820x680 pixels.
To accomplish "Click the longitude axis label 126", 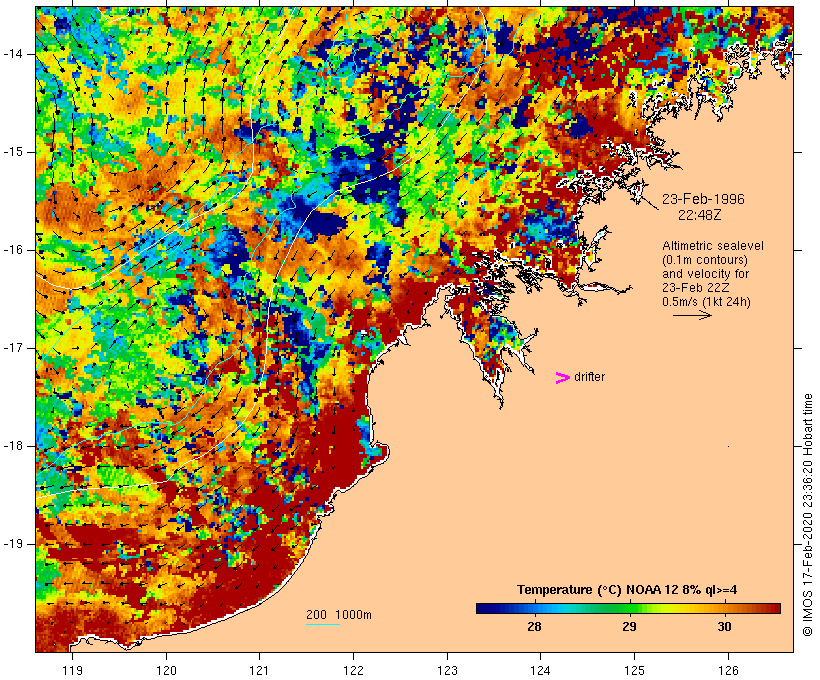I will [728, 670].
